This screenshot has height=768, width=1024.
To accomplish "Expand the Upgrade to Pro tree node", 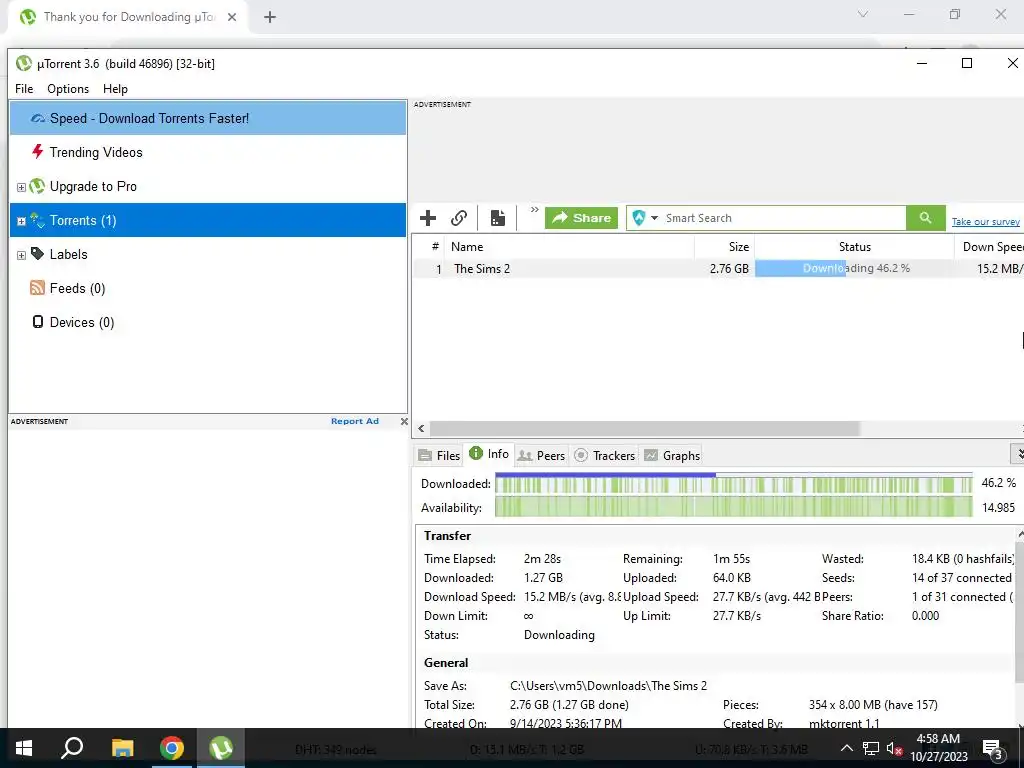I will pos(21,187).
